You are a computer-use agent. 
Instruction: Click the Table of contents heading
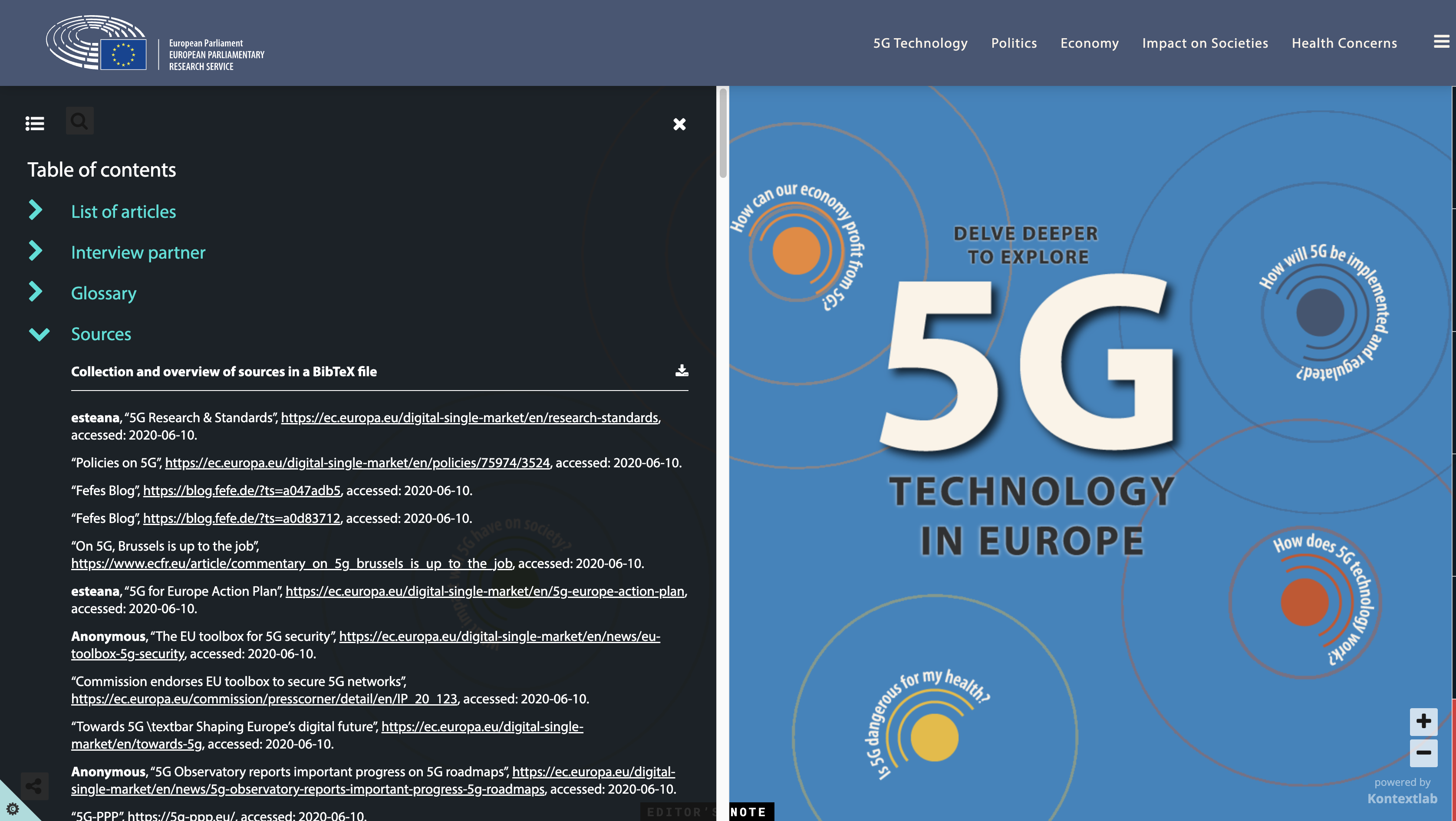click(x=102, y=170)
